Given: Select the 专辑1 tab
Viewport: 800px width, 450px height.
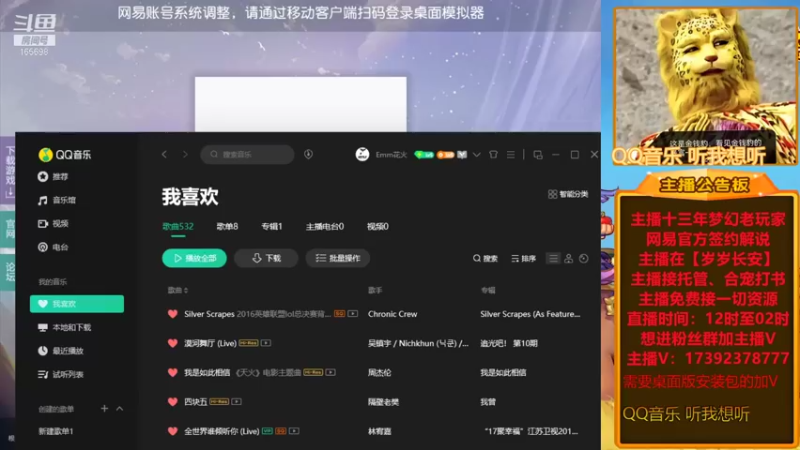Looking at the screenshot, I should pos(271,227).
